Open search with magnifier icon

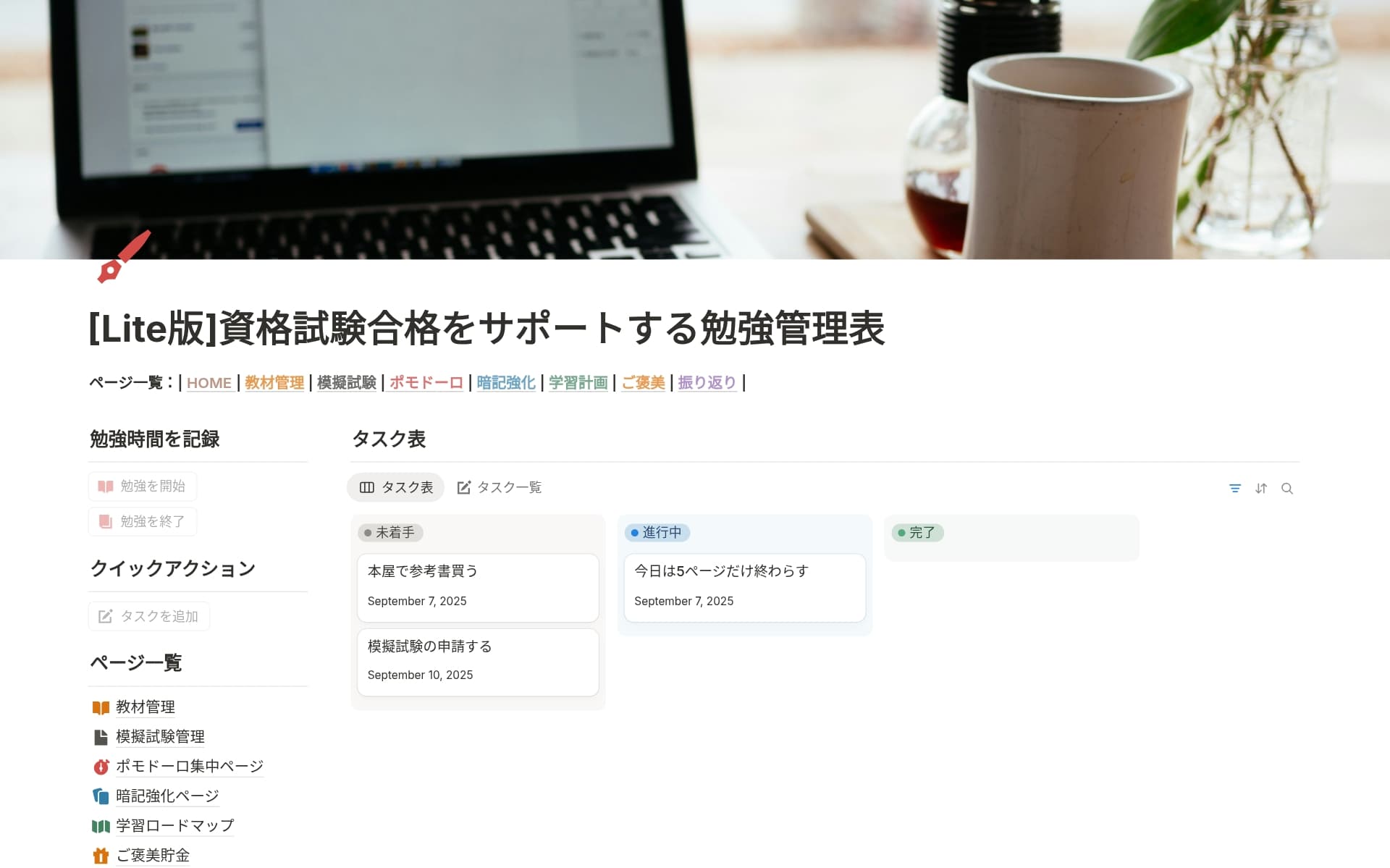coord(1287,489)
